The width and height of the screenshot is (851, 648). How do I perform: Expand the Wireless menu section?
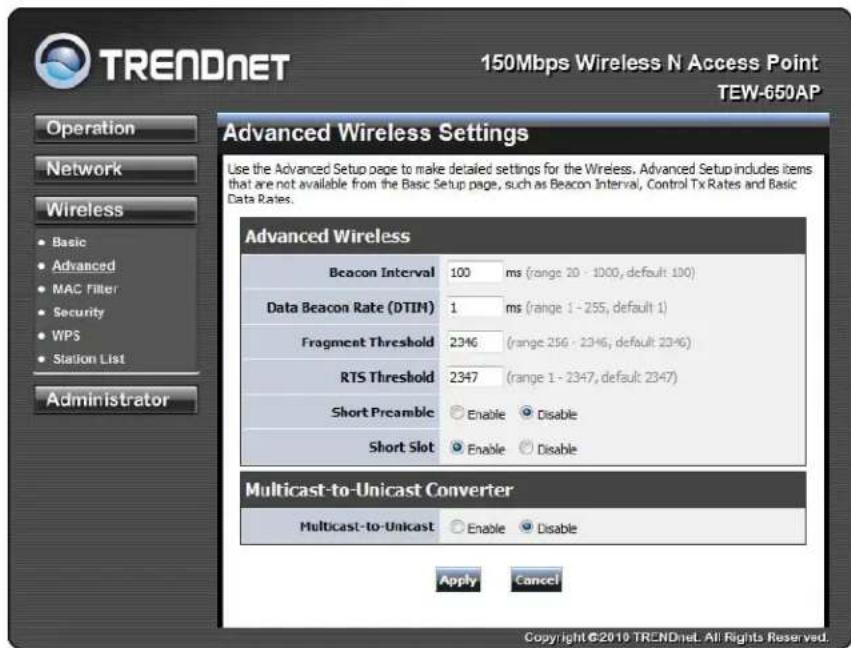(116, 210)
